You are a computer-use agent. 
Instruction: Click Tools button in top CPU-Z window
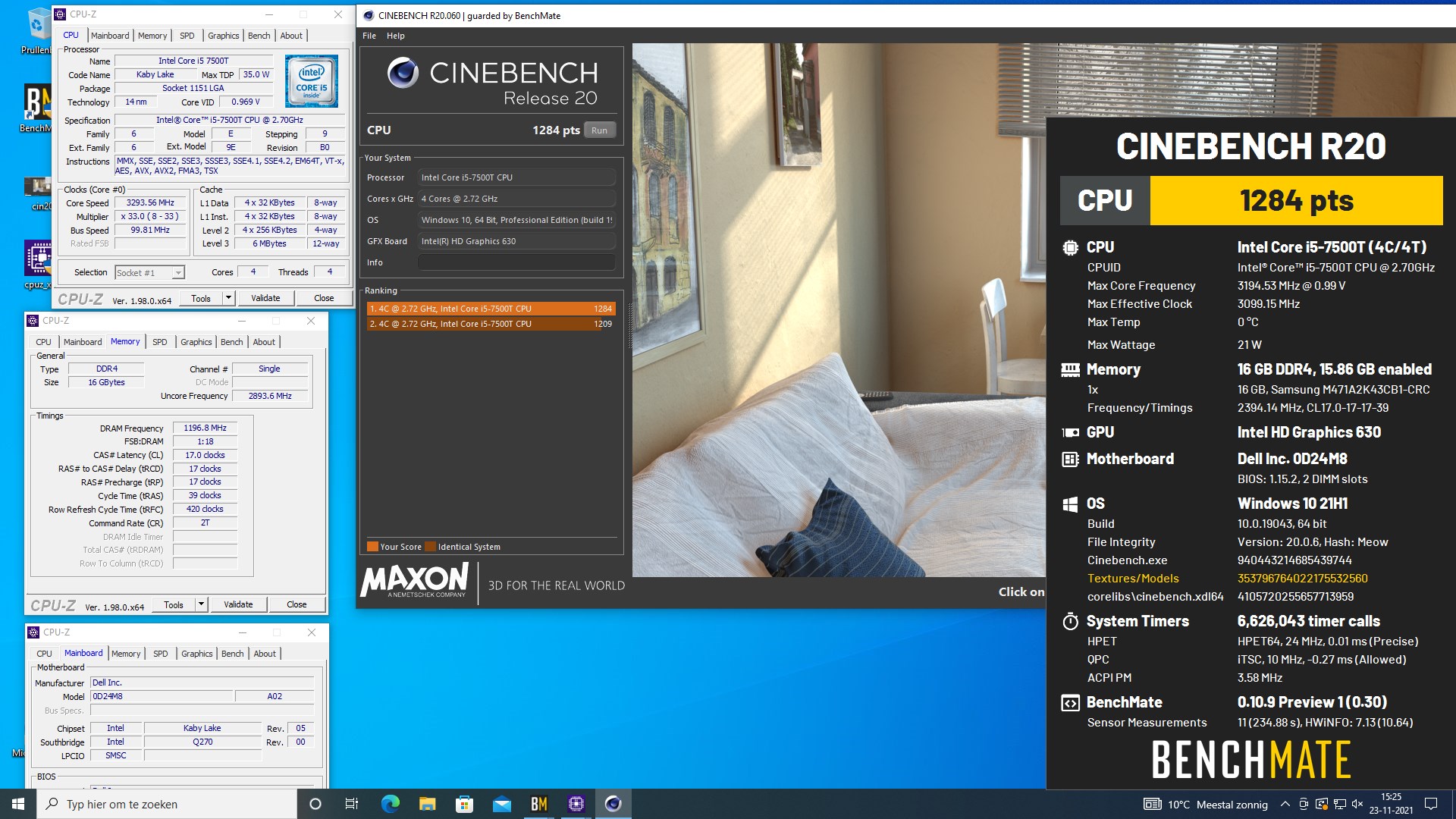click(201, 298)
